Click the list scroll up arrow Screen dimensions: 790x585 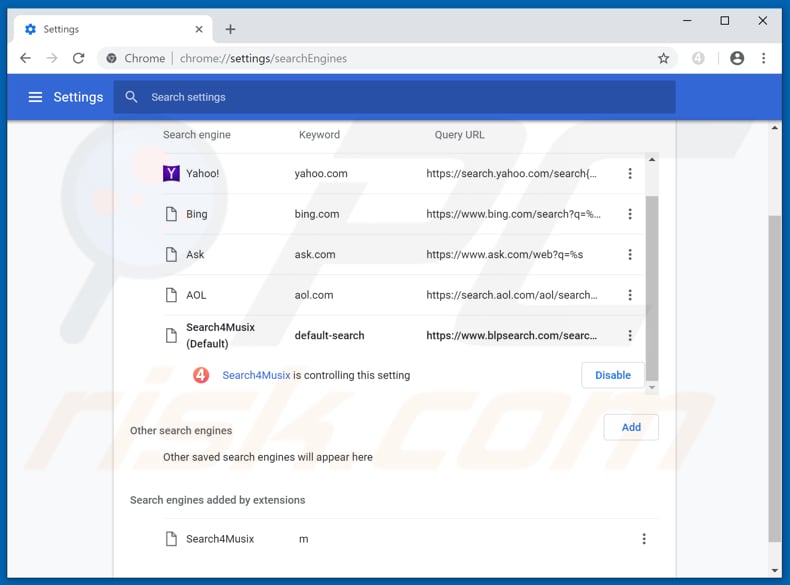[x=652, y=160]
